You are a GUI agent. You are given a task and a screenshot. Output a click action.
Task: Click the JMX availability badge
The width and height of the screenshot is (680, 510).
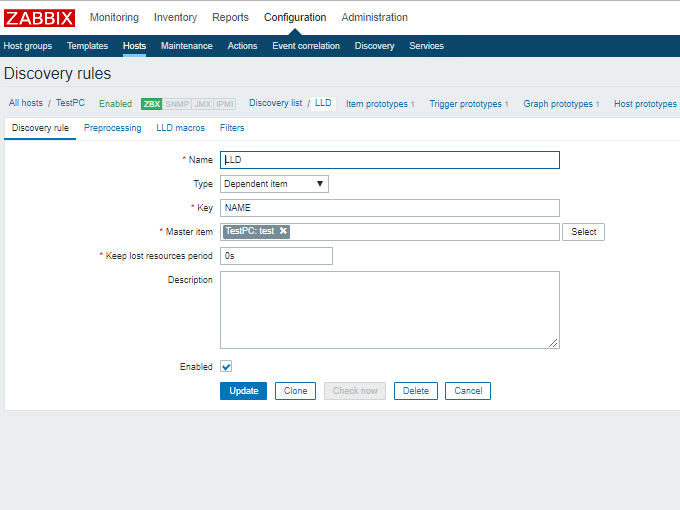coord(202,104)
